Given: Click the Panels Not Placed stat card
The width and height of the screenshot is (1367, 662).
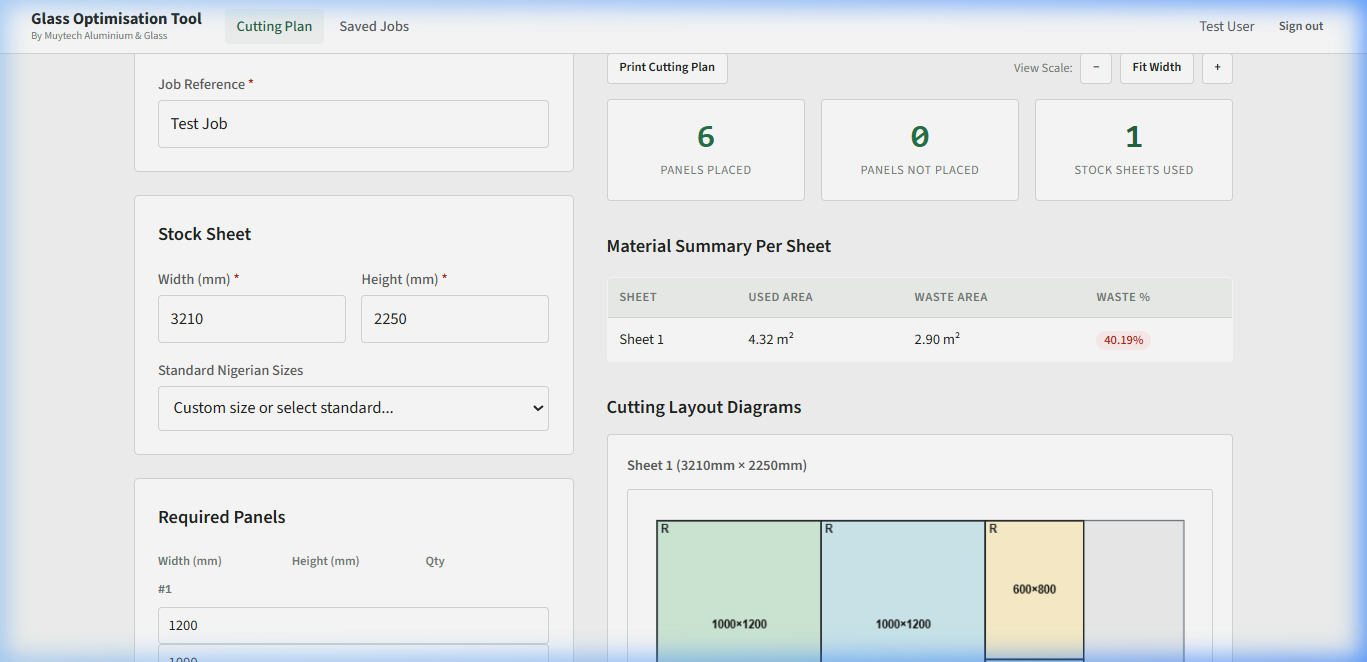Looking at the screenshot, I should pos(920,150).
